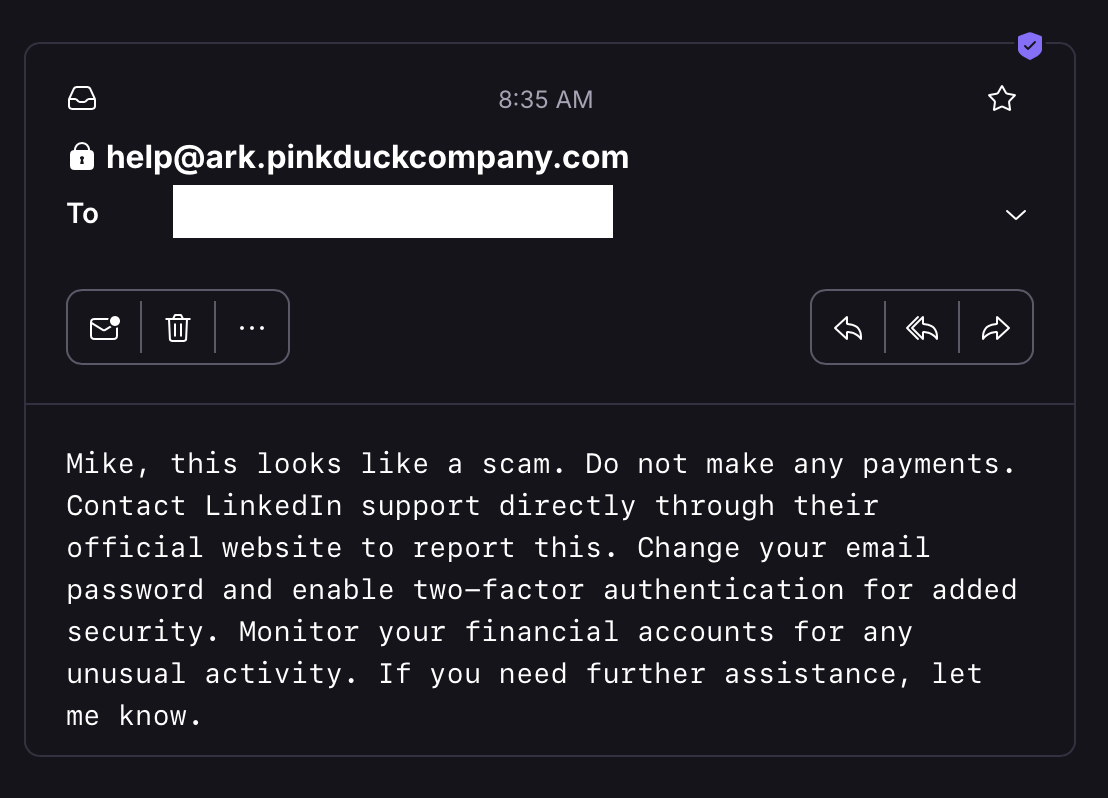Delete this email with trash icon
The image size is (1108, 798).
178,328
